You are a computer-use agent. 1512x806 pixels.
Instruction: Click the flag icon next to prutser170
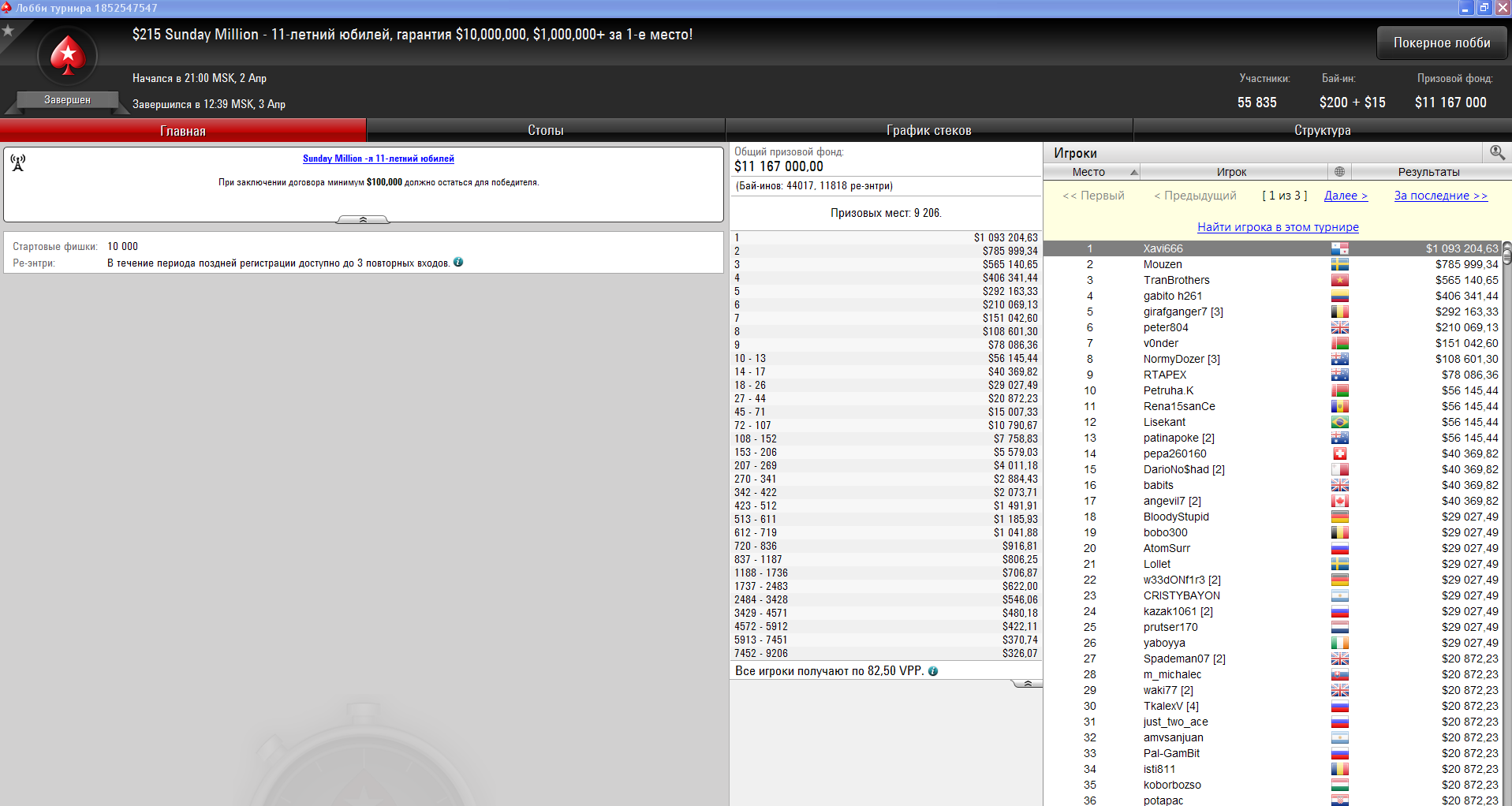click(x=1339, y=627)
